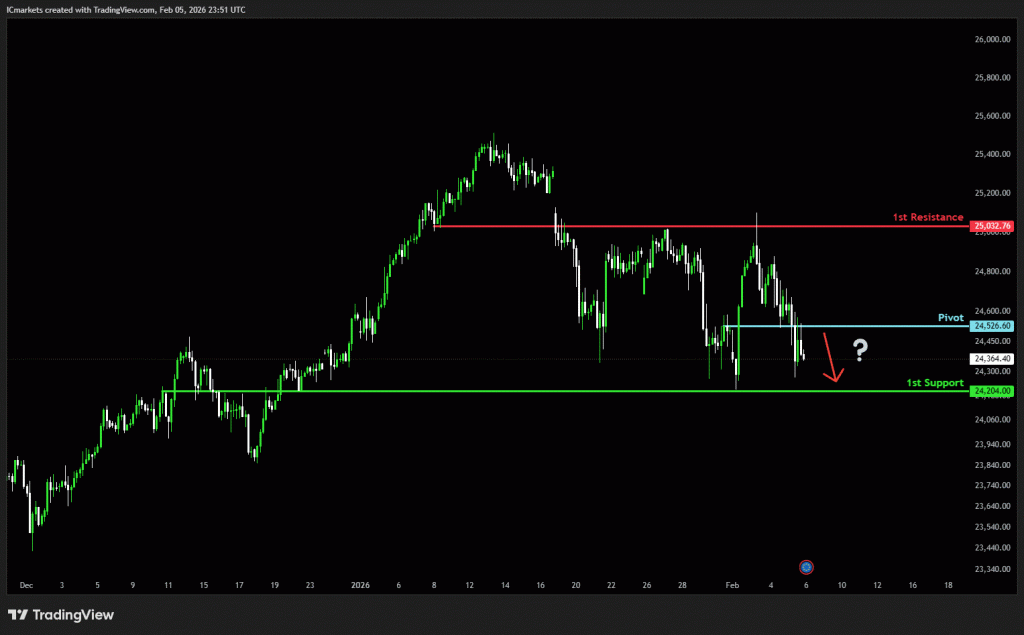Click the blue 24,526.60 pivot price tag
Image resolution: width=1024 pixels, height=635 pixels.
click(x=992, y=326)
